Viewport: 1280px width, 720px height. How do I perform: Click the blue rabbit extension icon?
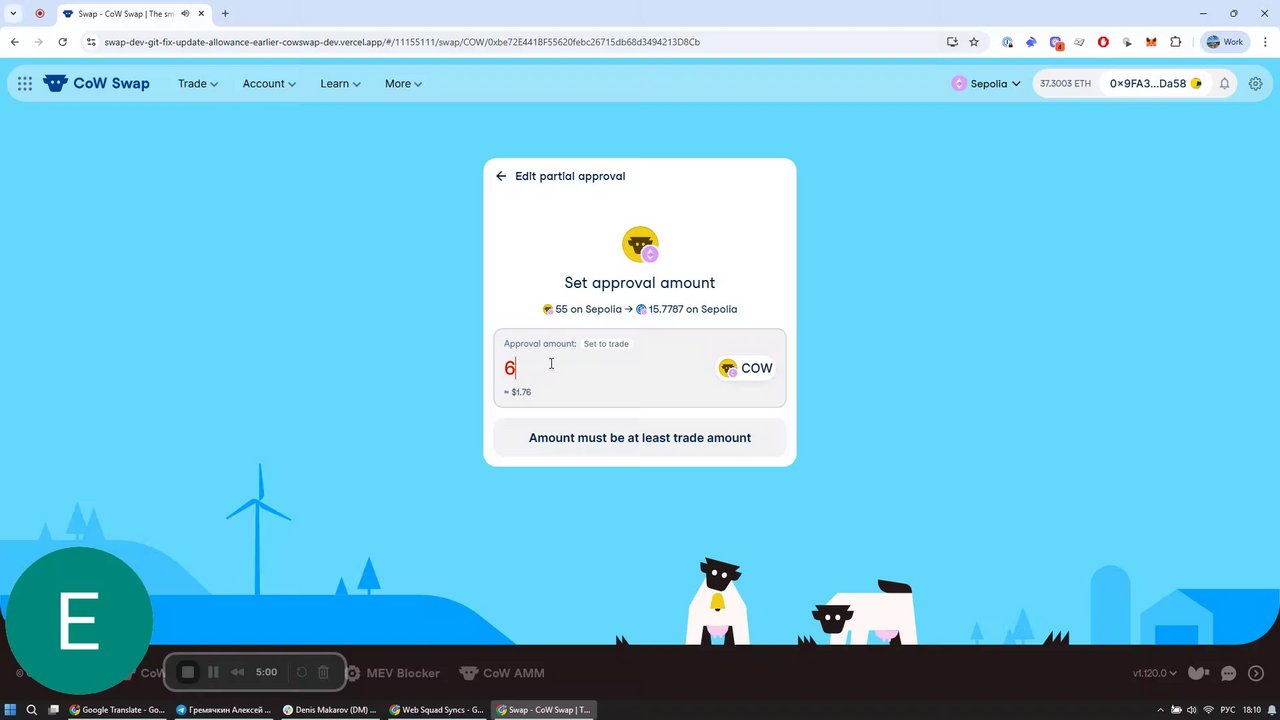(x=1031, y=42)
